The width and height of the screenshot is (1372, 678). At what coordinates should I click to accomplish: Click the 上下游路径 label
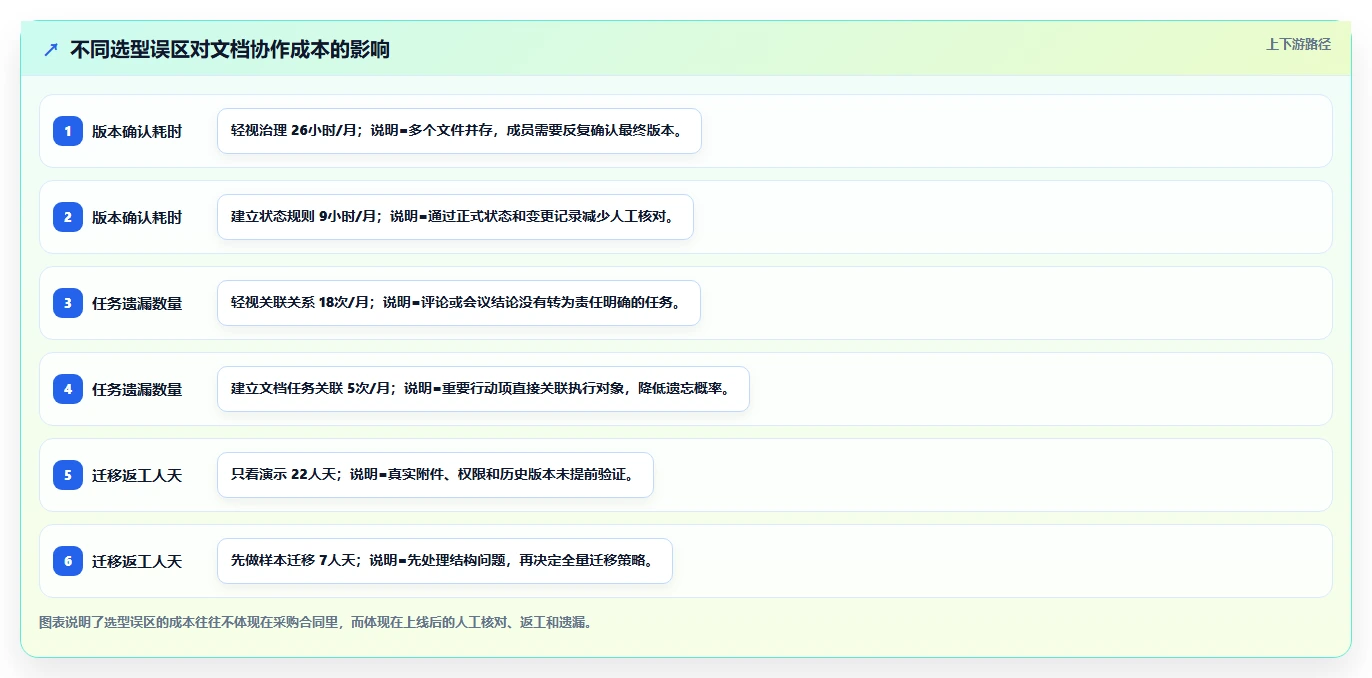[x=1298, y=44]
